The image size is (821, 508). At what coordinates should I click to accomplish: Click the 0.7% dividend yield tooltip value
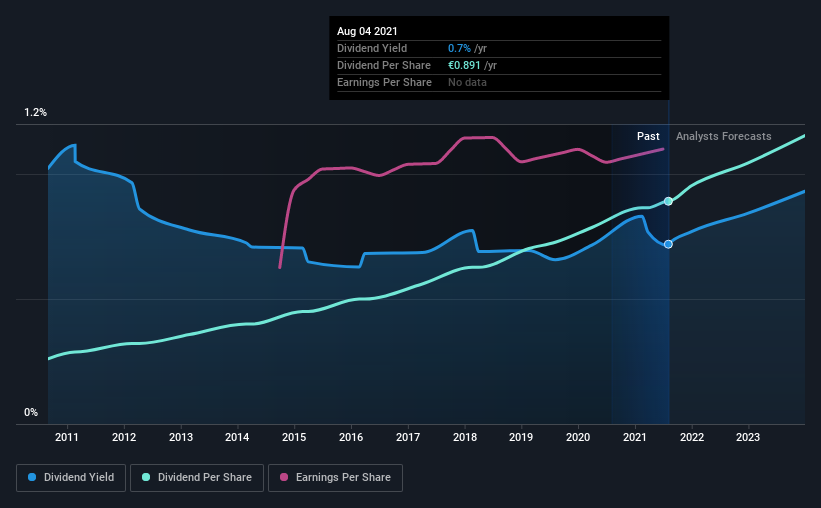pos(459,48)
